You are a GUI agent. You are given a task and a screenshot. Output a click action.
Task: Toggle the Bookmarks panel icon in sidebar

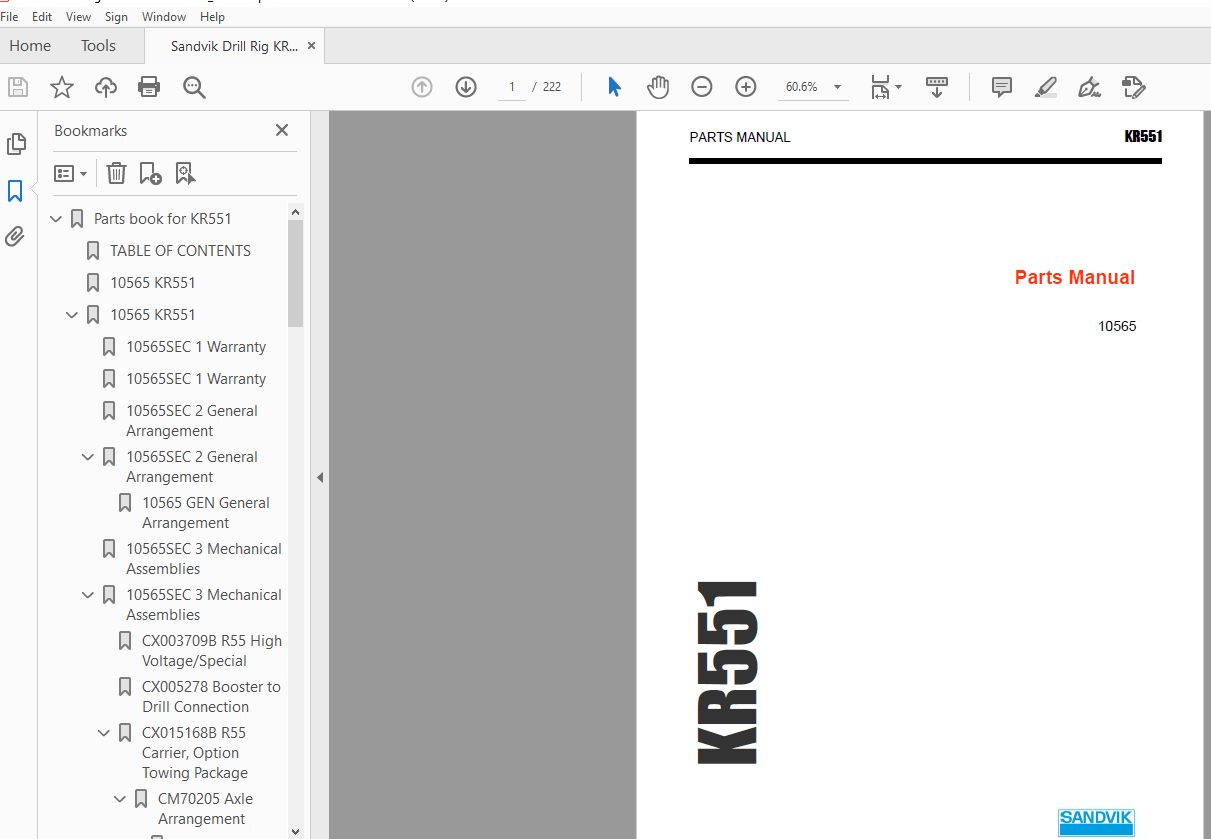click(x=15, y=191)
